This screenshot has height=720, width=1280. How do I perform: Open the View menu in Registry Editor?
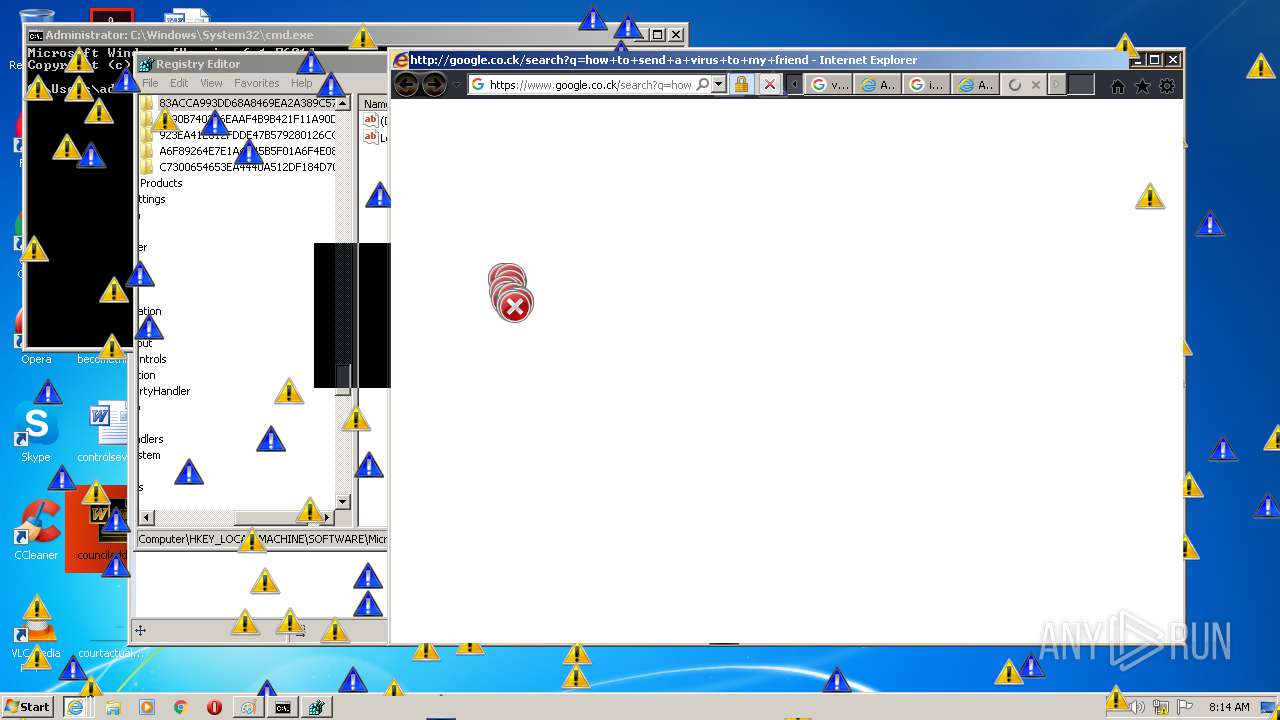211,83
